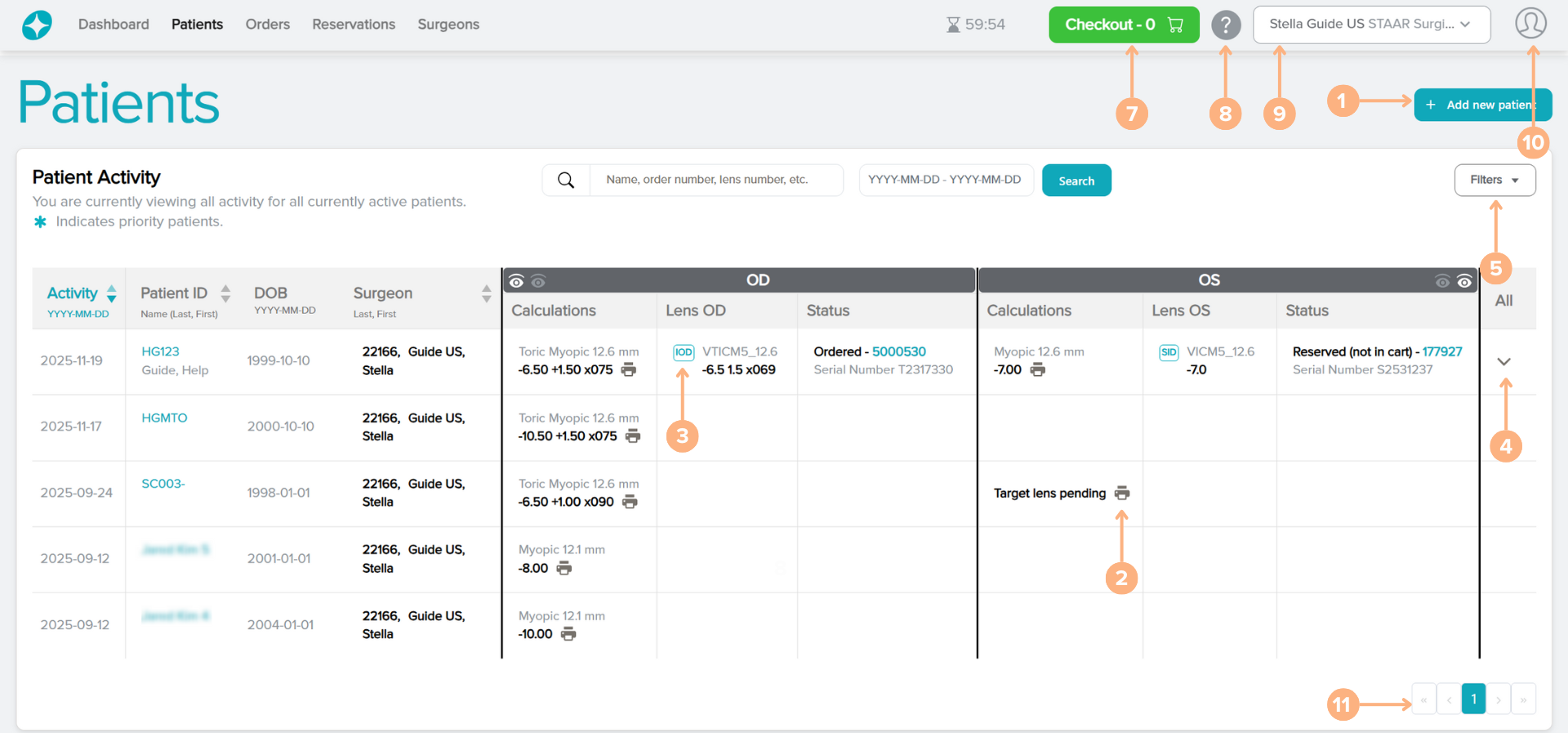Print the Target lens pending calculation
Screen dimensions: 1568x733
tap(1122, 494)
